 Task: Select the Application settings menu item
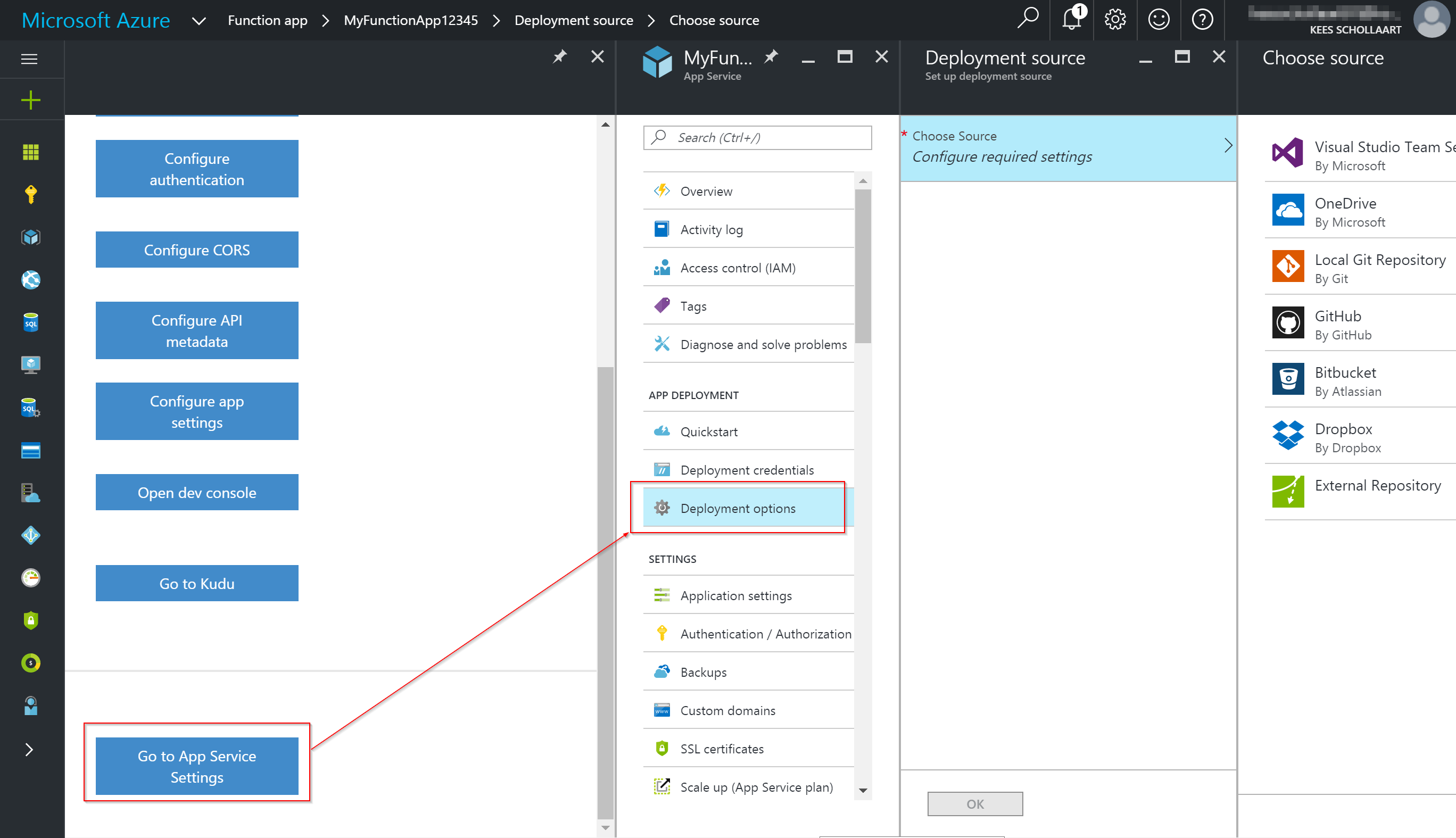735,595
